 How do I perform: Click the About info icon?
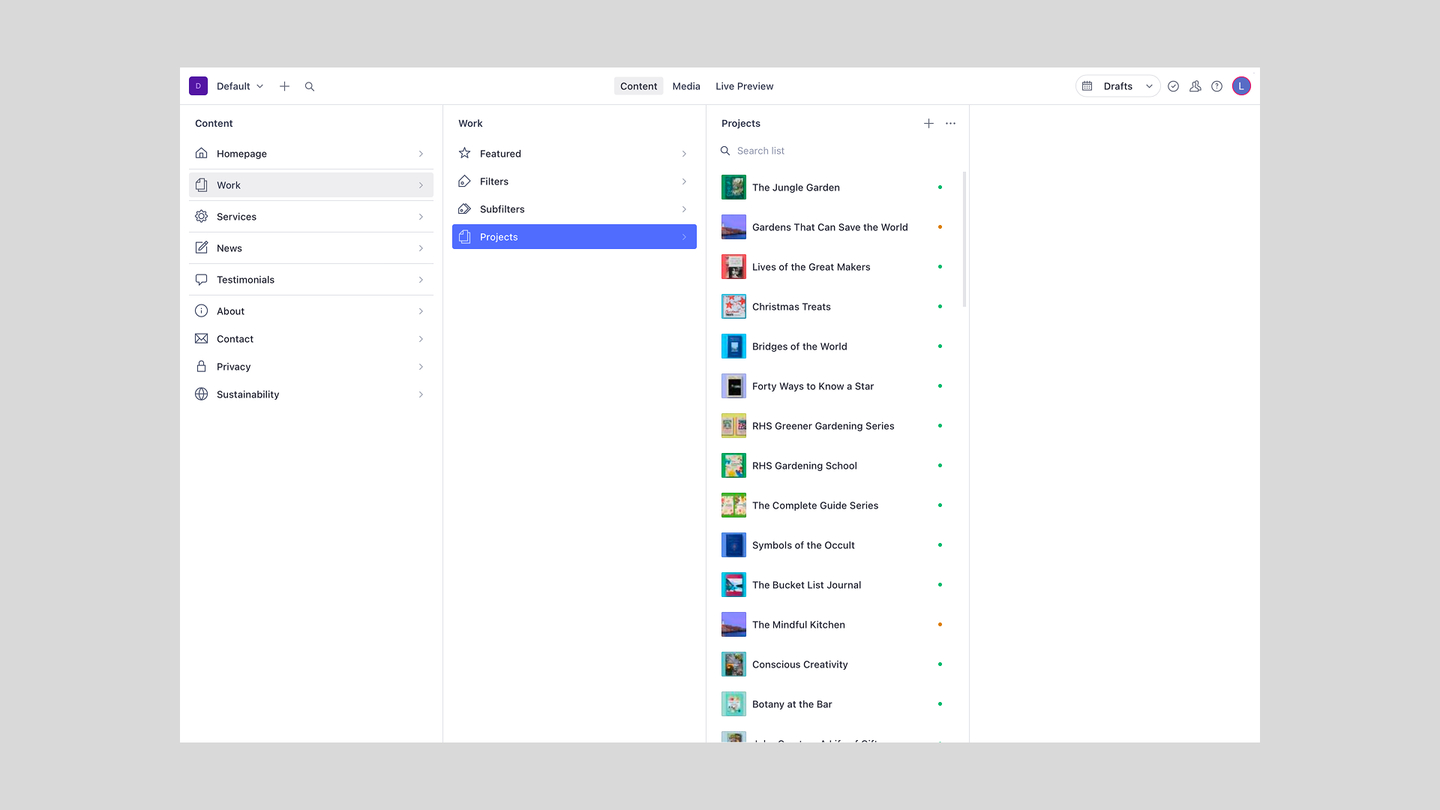pos(201,311)
